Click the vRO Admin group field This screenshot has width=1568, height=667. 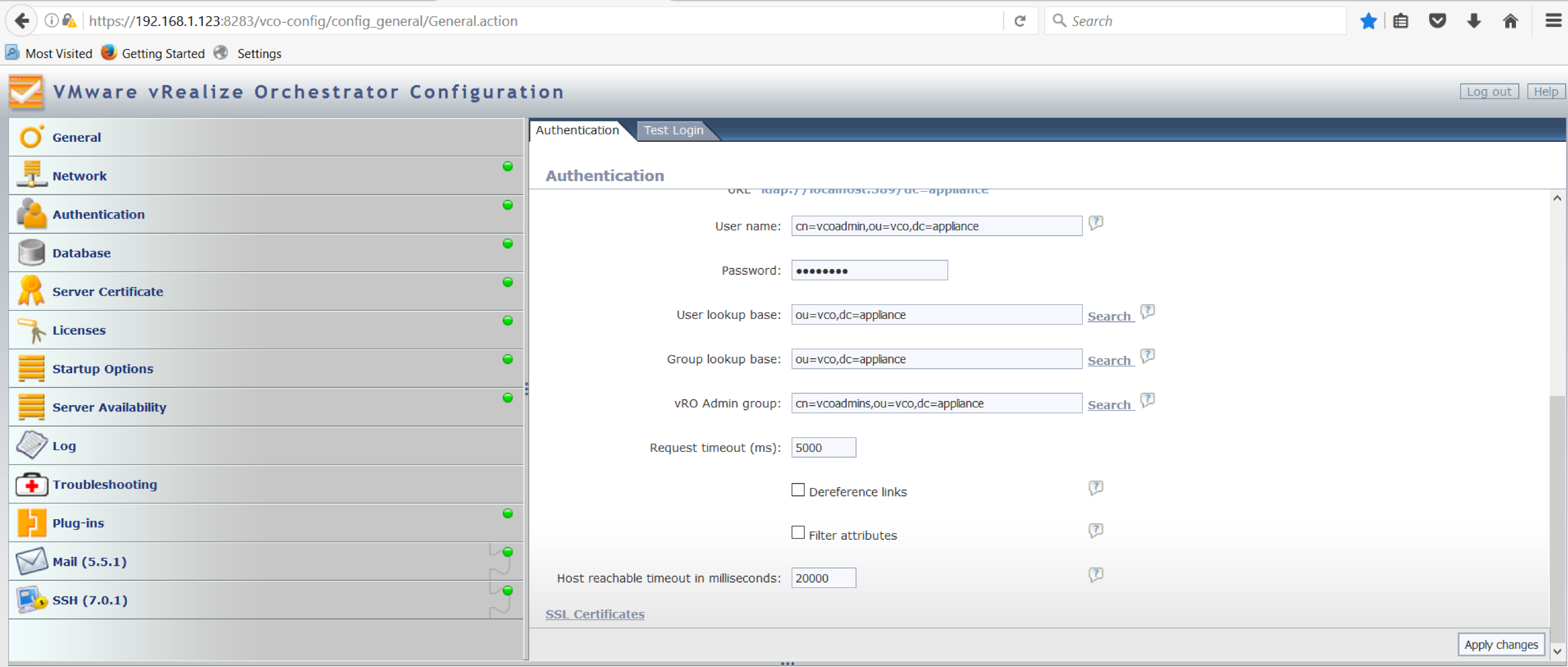click(936, 403)
